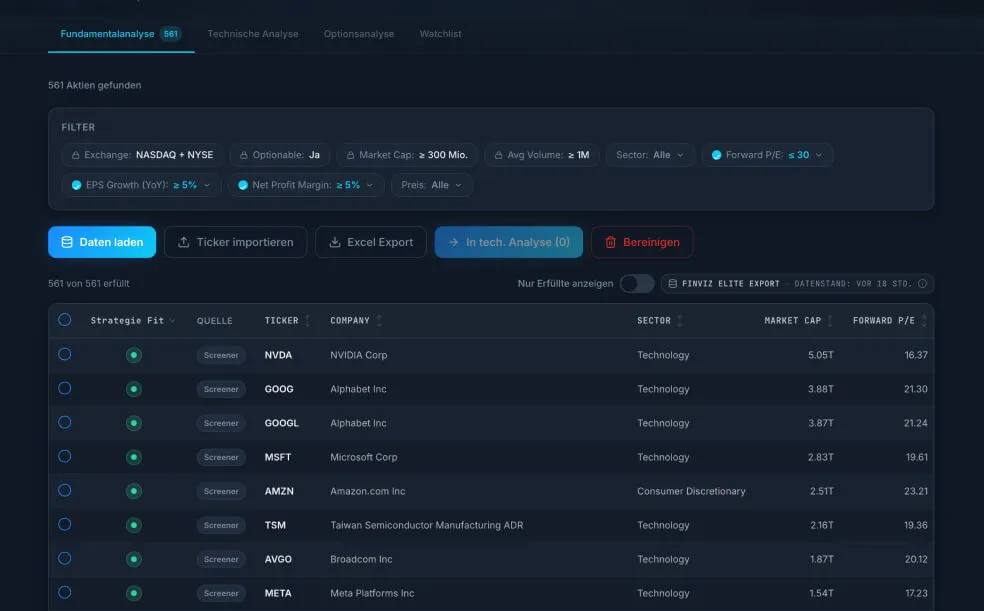Click the red Bereinigen button
Screen dimensions: 984x611
(642, 242)
